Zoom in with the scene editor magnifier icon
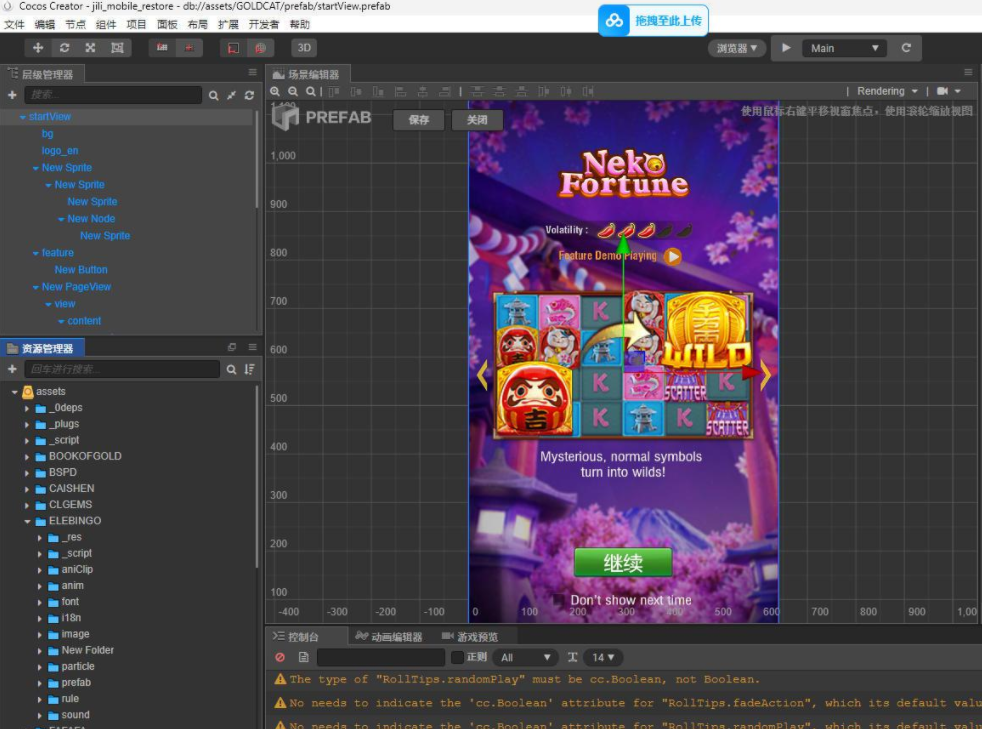Viewport: 982px width, 729px height. [x=275, y=90]
